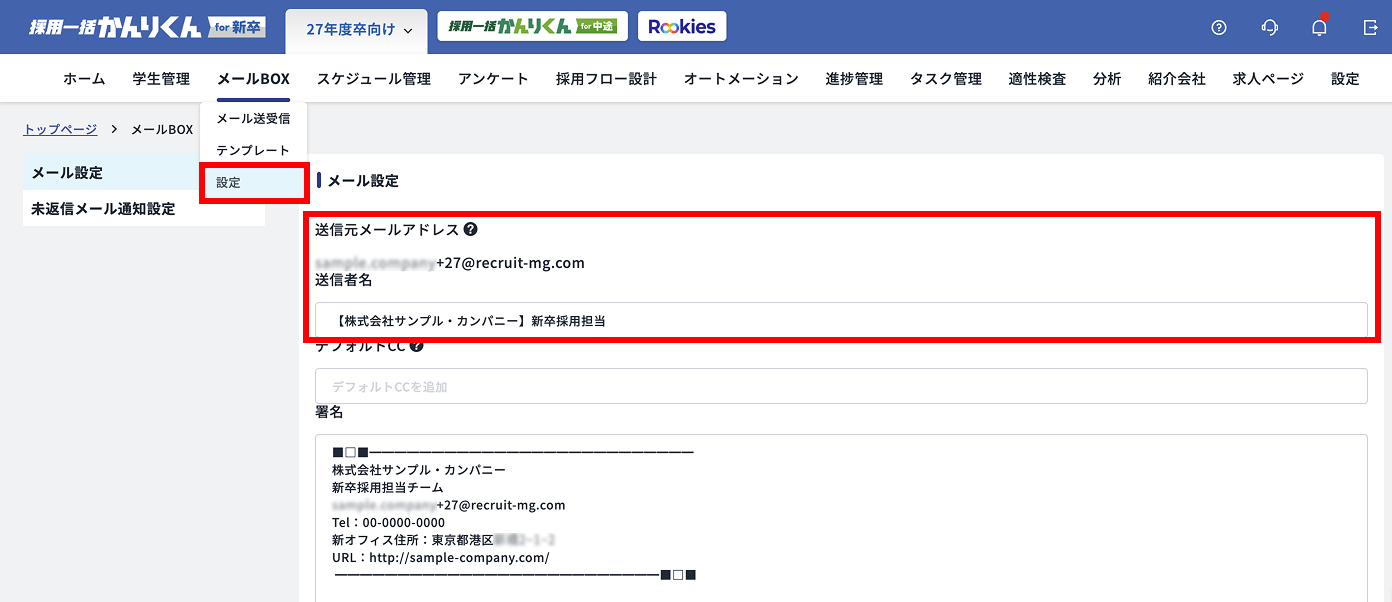
Task: Click the help icon beside デフォルトCC
Action: 416,345
